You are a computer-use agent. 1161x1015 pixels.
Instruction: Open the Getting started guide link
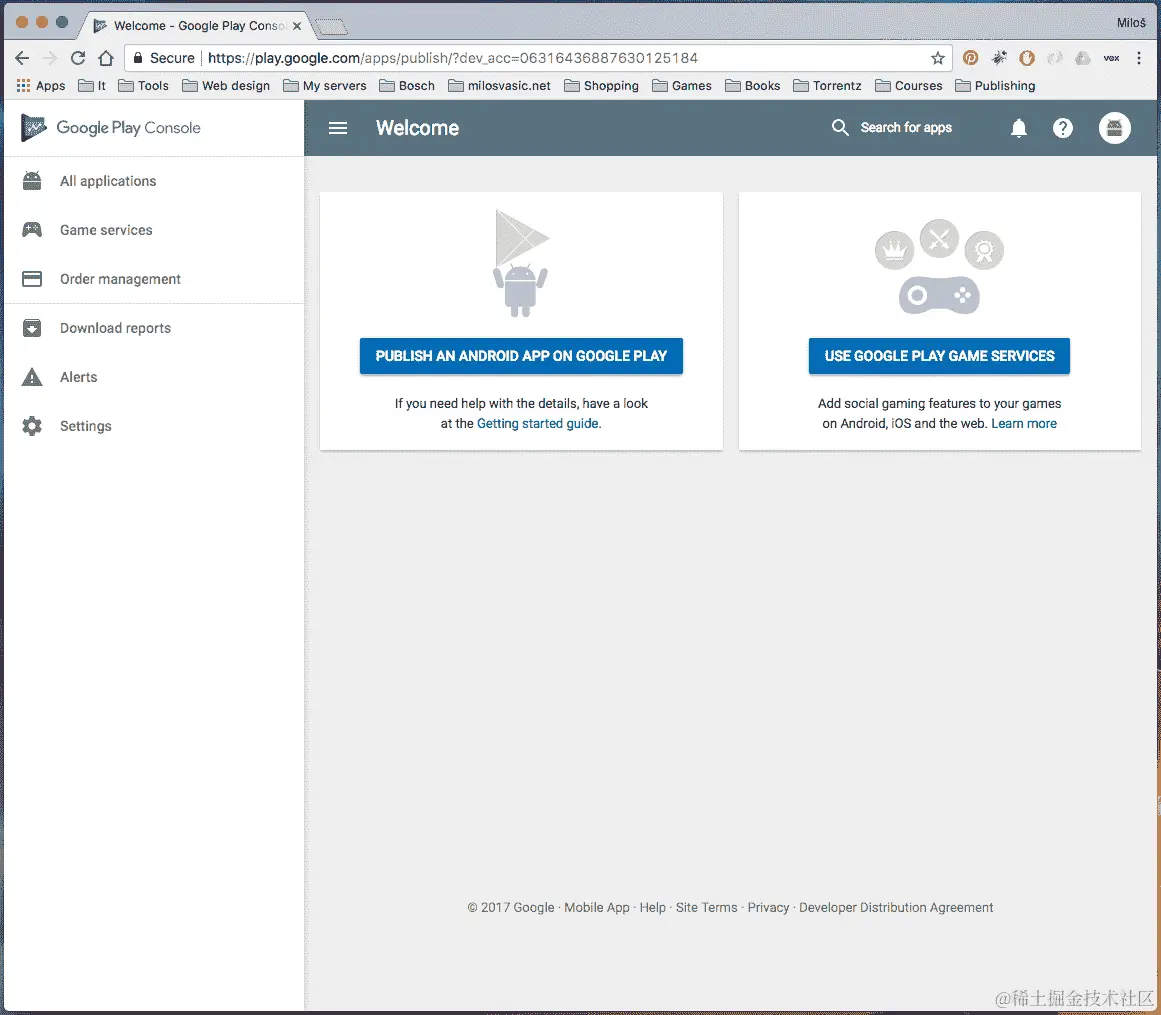[538, 423]
